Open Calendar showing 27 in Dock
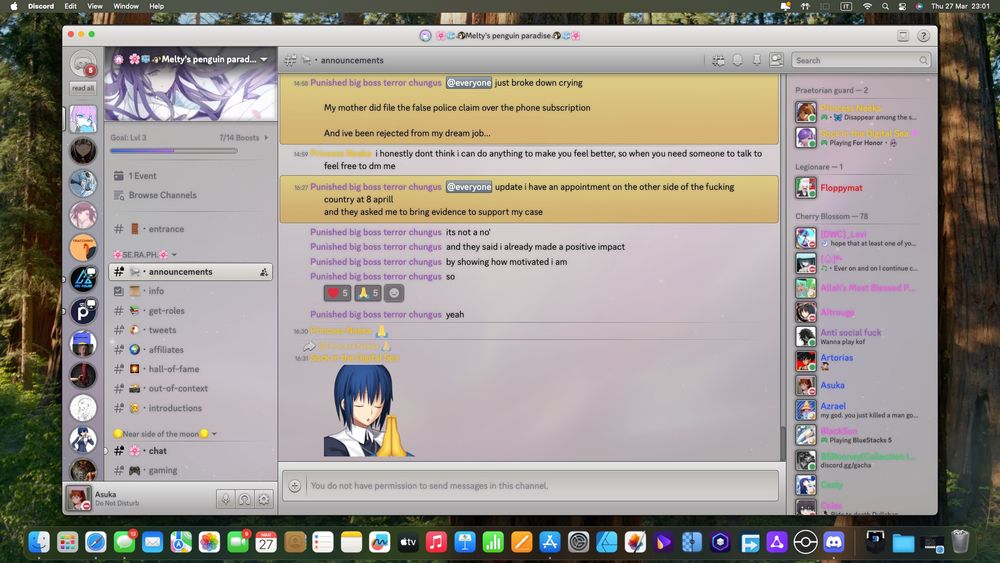The width and height of the screenshot is (1000, 563). tap(266, 542)
